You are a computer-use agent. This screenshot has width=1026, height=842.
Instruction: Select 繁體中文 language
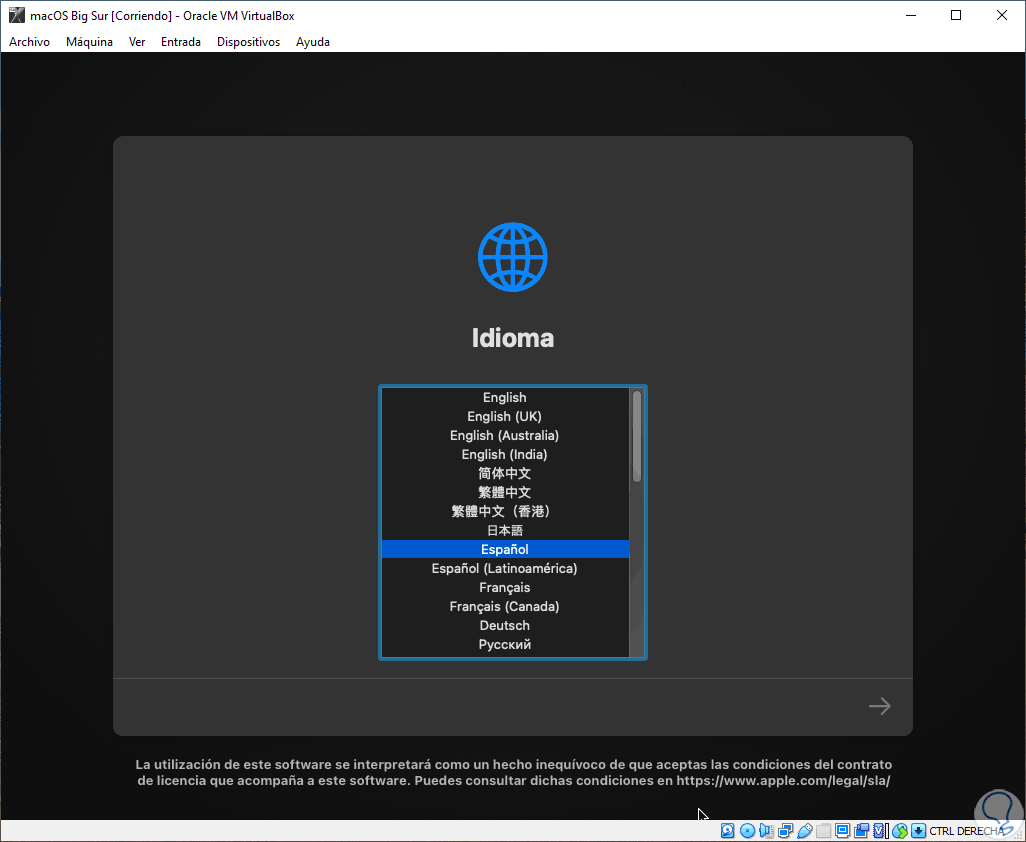504,492
